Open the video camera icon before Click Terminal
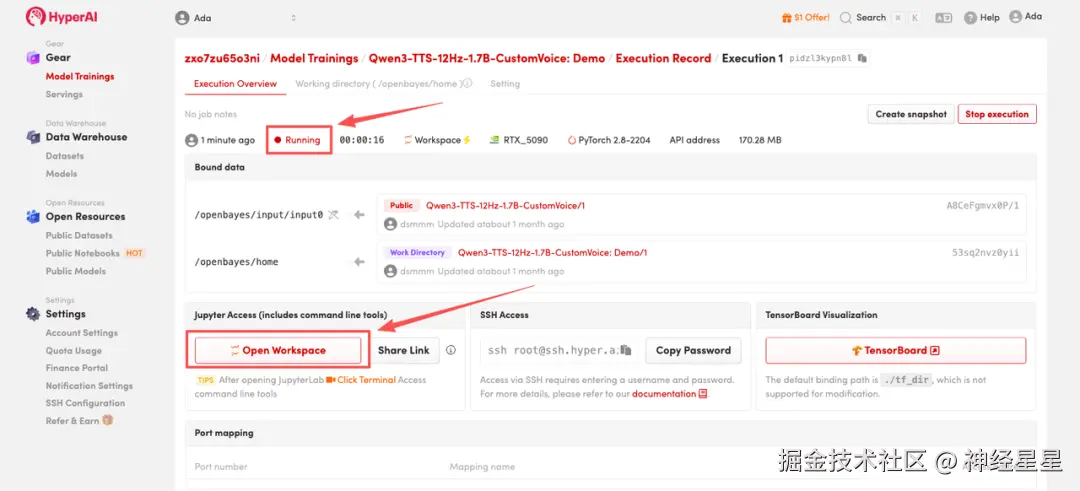1080x491 pixels. [x=331, y=379]
